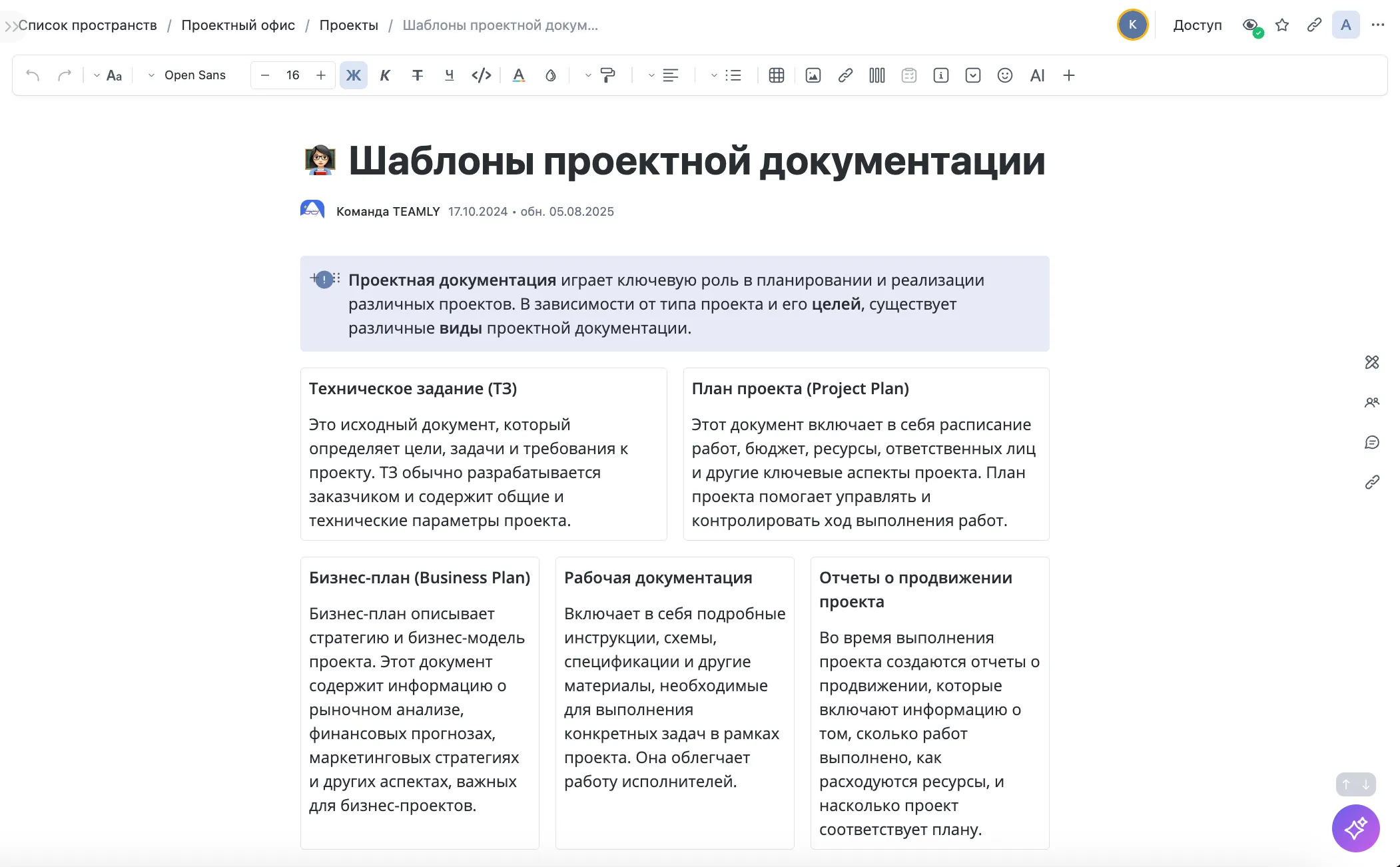This screenshot has height=867, width=1400.
Task: Open collaborators side panel icon
Action: point(1372,402)
